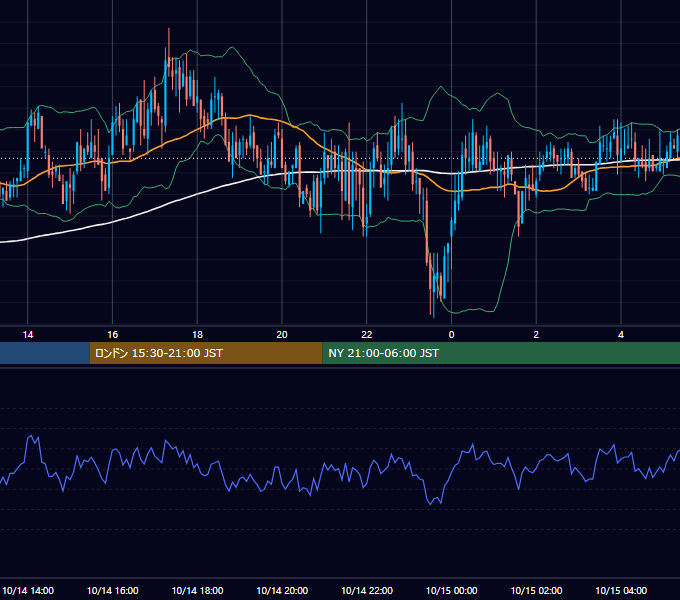The image size is (680, 600).
Task: Click the NY session bar 21:00-06:00 JST
Action: click(501, 353)
